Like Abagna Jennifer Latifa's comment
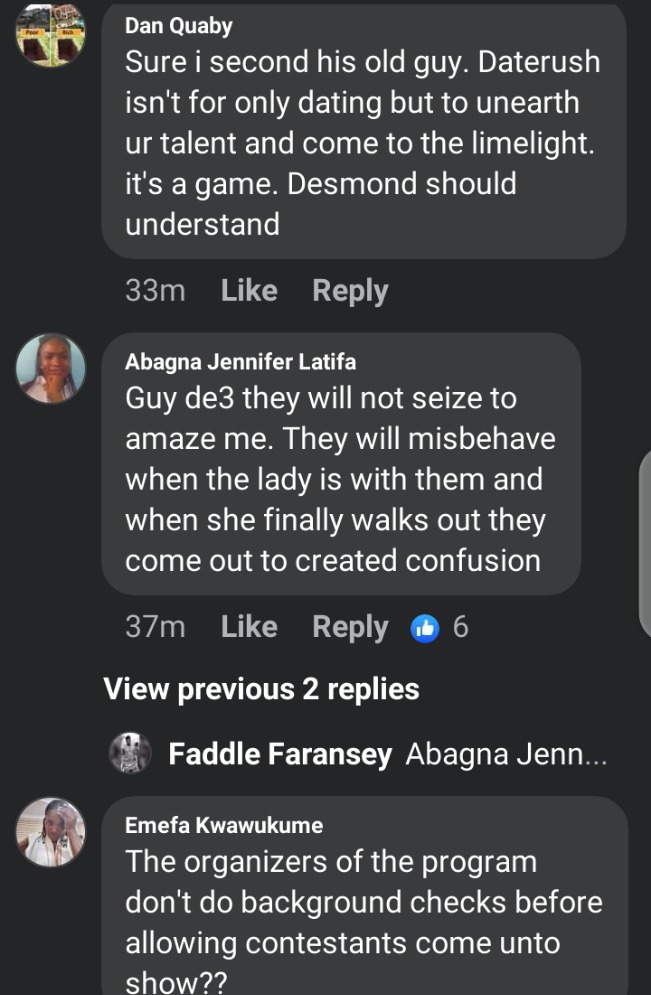651x995 pixels. coord(249,627)
